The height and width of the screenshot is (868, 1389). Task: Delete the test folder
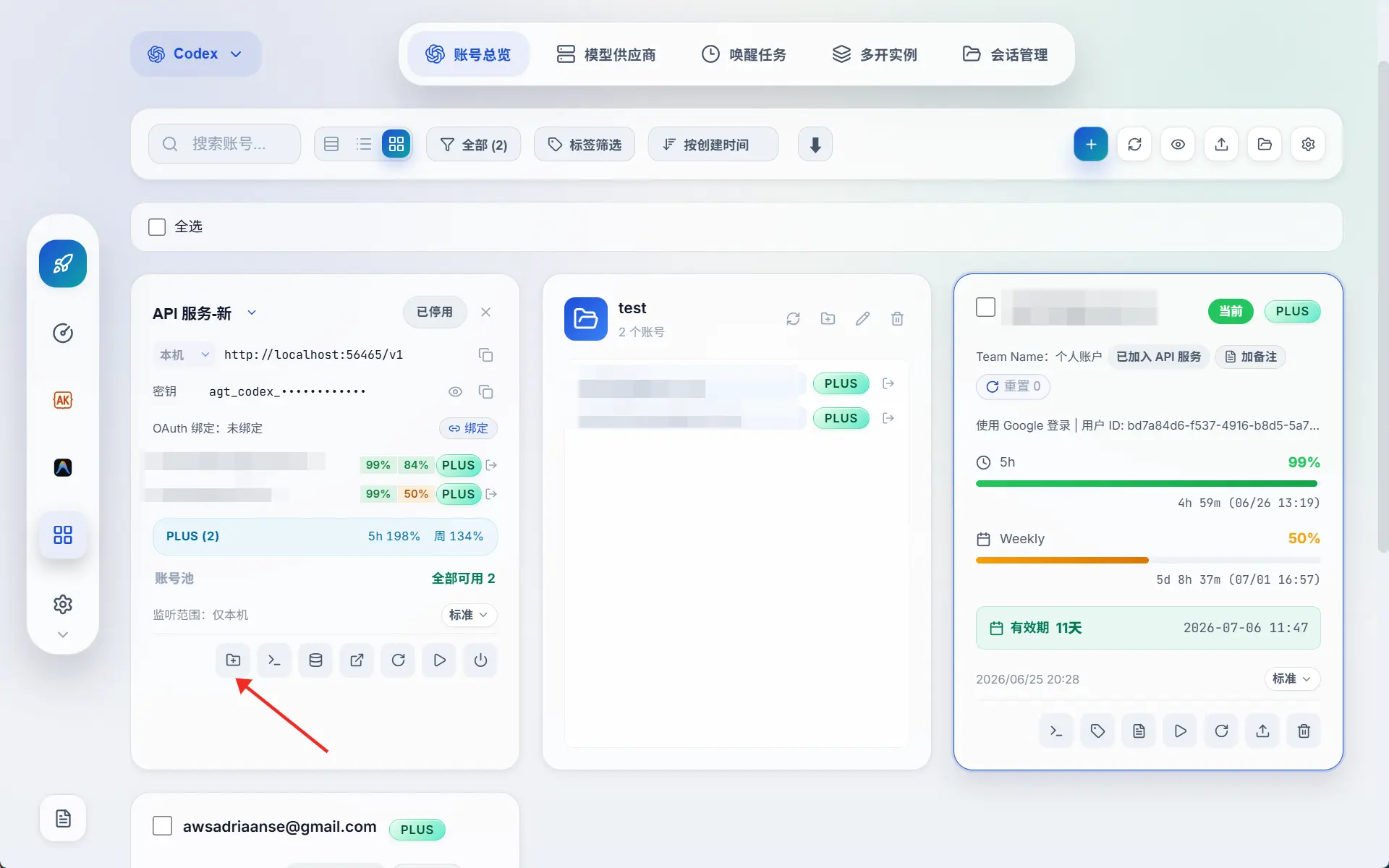[897, 319]
